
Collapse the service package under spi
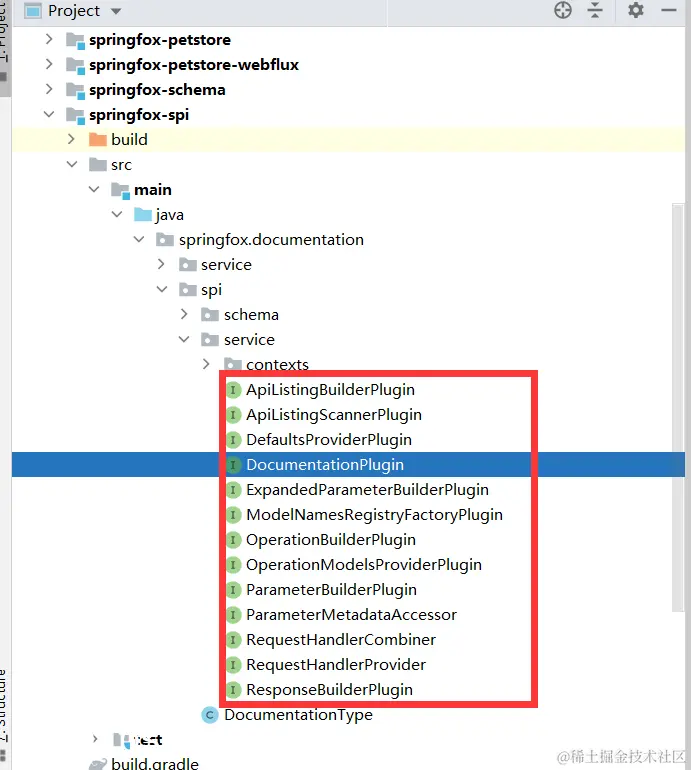point(184,339)
